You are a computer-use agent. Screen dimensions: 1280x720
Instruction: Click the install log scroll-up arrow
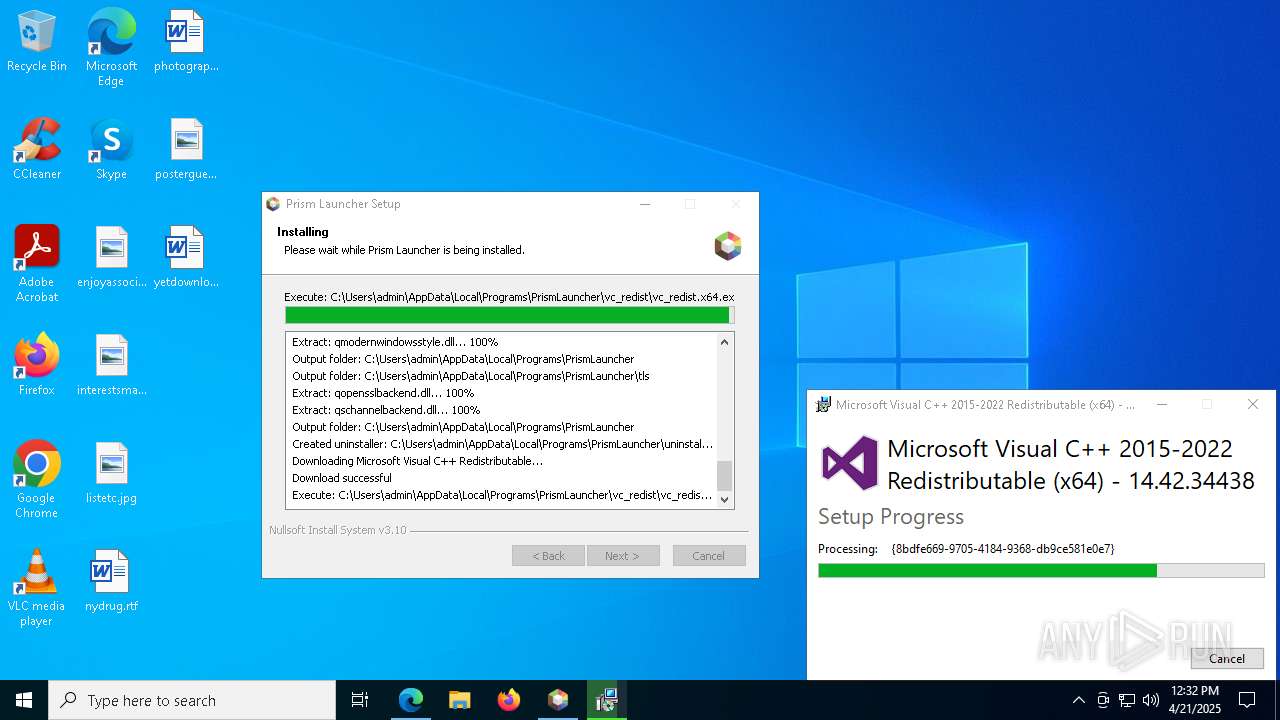click(725, 342)
